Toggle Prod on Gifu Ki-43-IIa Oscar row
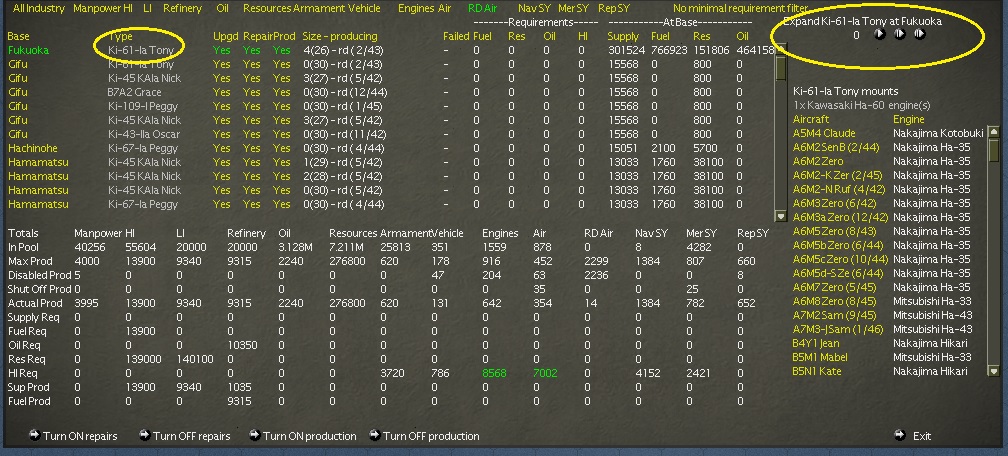 282,134
